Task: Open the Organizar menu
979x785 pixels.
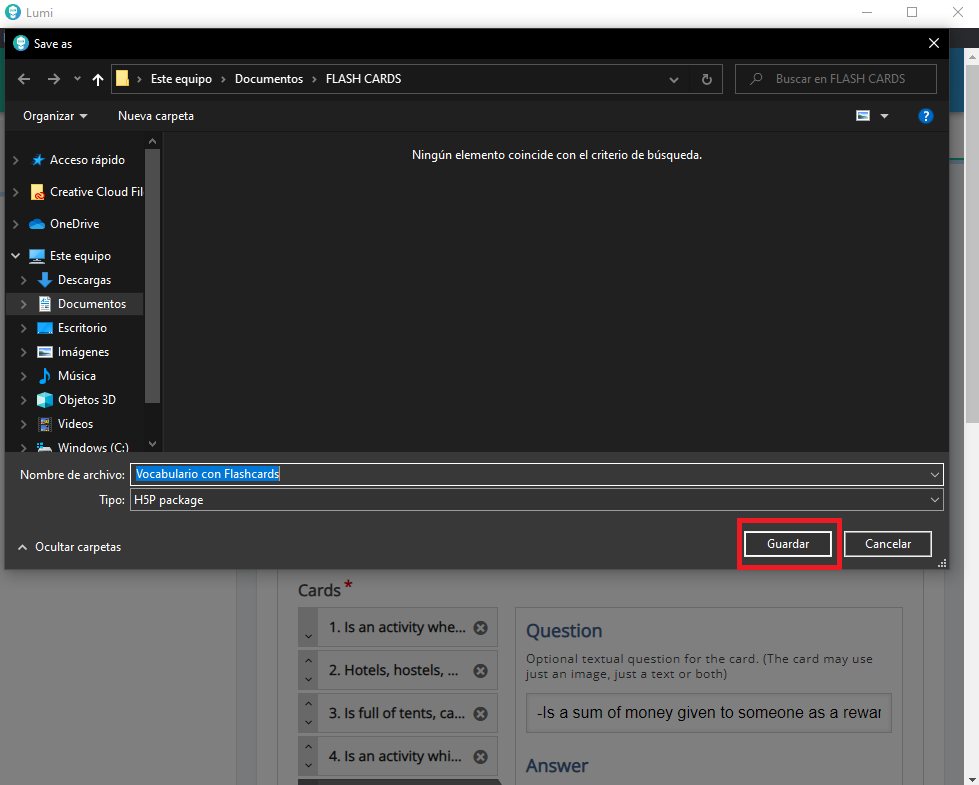Action: (x=55, y=116)
